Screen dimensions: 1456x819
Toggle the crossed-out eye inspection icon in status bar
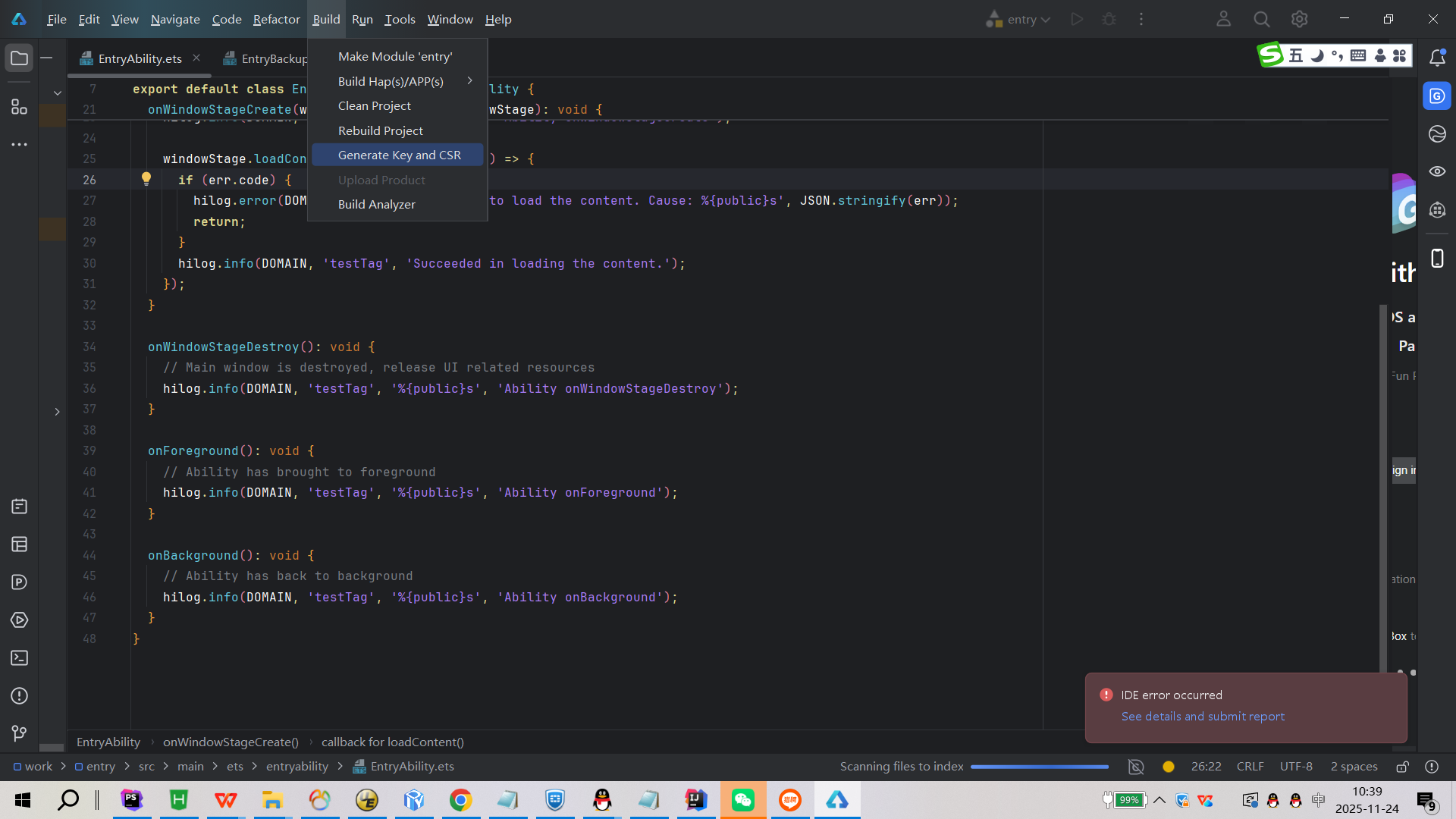pyautogui.click(x=1135, y=767)
